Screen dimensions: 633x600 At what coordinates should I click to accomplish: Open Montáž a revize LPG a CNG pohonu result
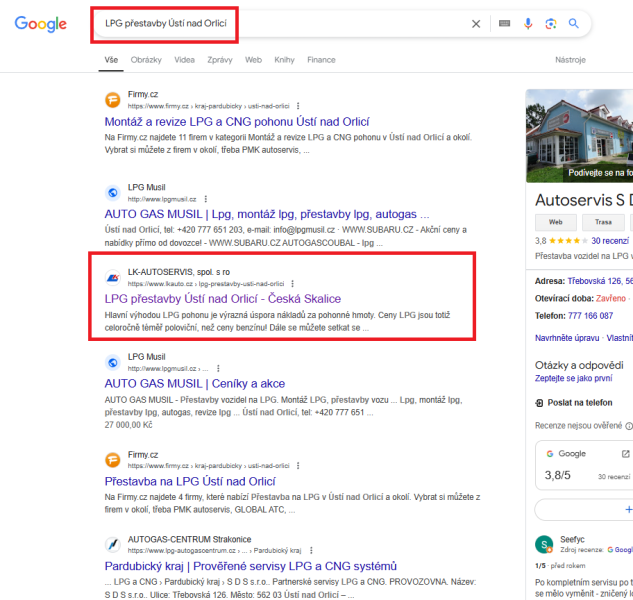click(x=237, y=122)
